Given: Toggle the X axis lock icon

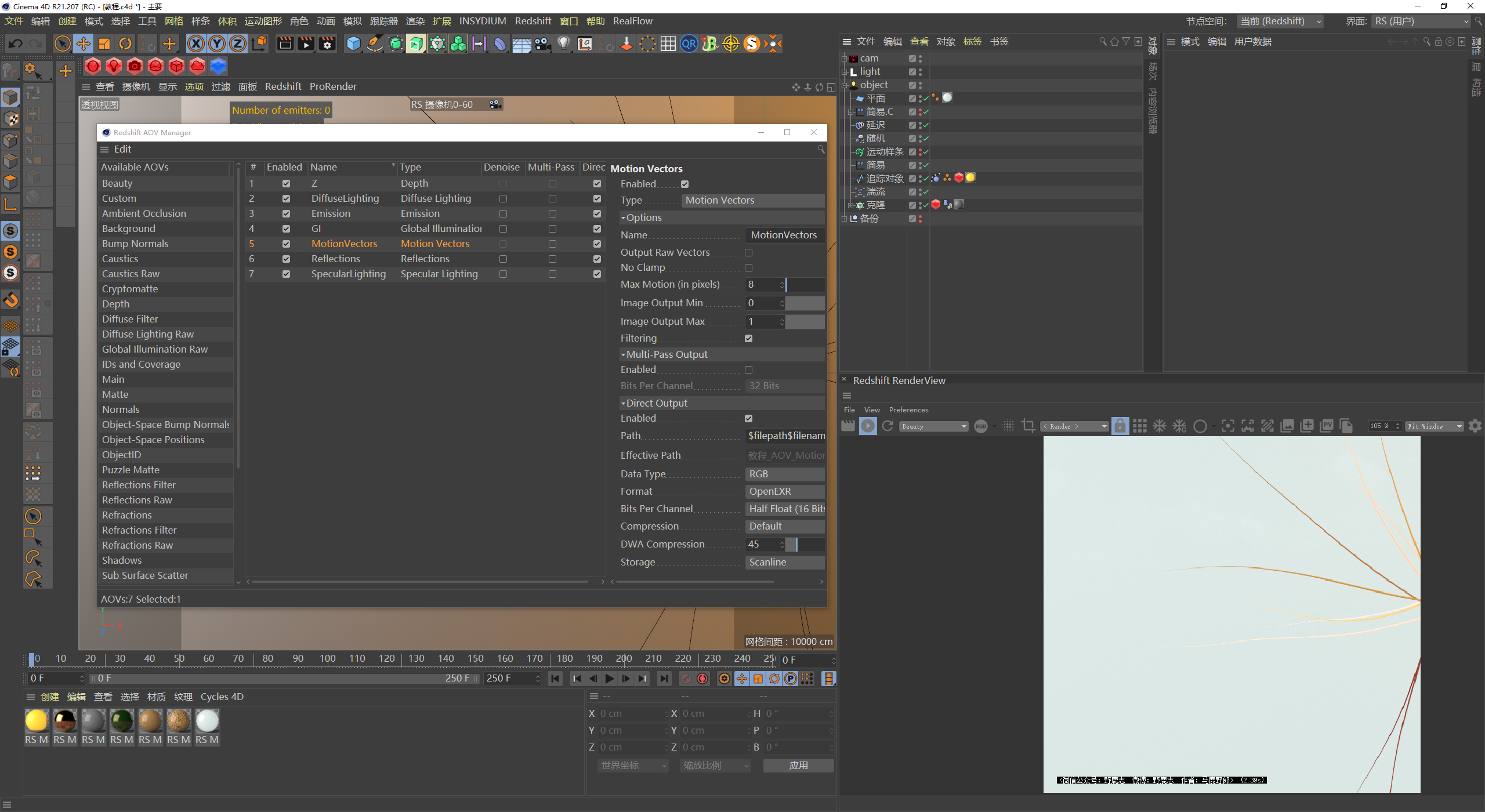Looking at the screenshot, I should click(x=196, y=43).
